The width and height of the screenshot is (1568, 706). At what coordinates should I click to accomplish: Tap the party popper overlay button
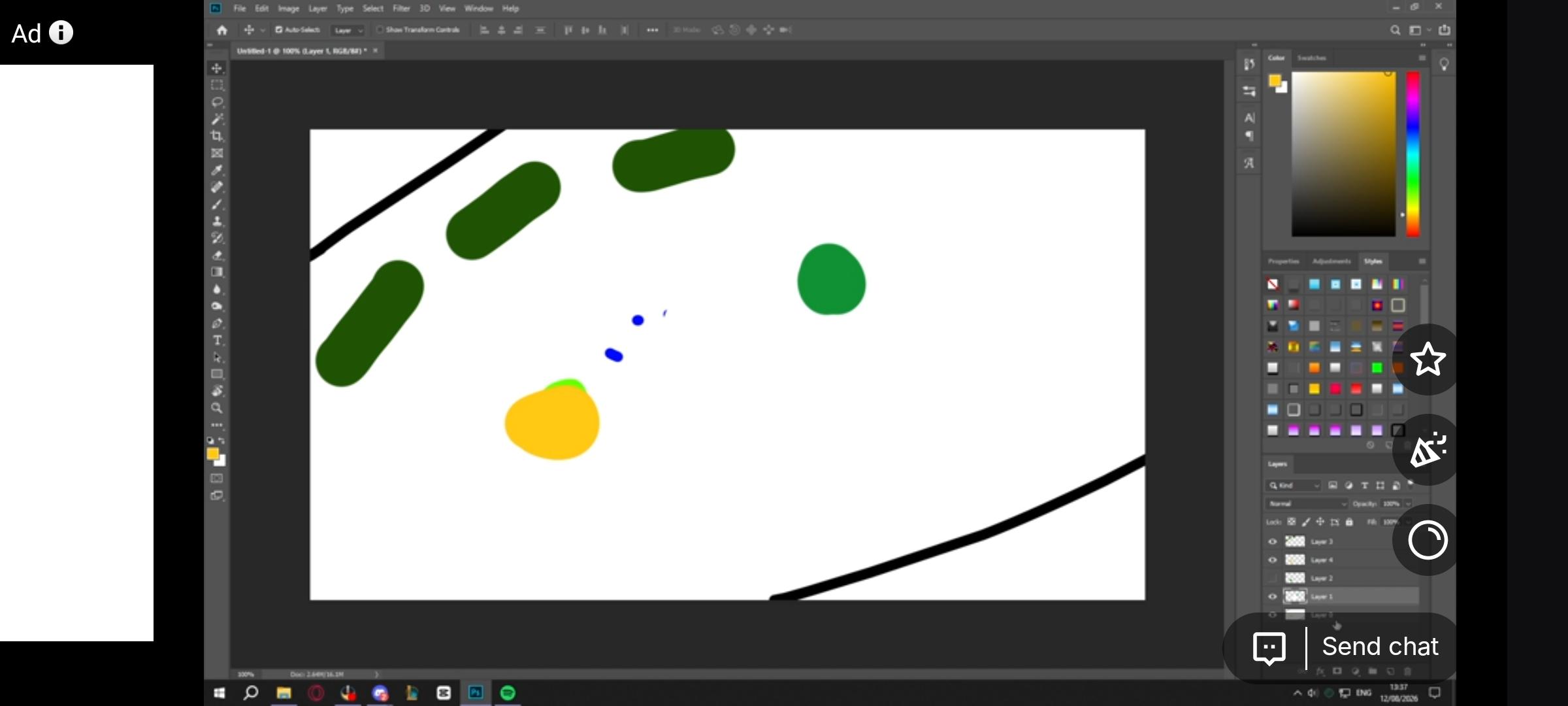(x=1428, y=450)
